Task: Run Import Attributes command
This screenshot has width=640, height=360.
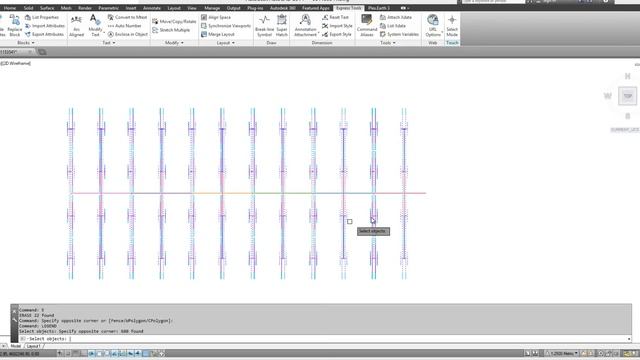Action: (44, 26)
